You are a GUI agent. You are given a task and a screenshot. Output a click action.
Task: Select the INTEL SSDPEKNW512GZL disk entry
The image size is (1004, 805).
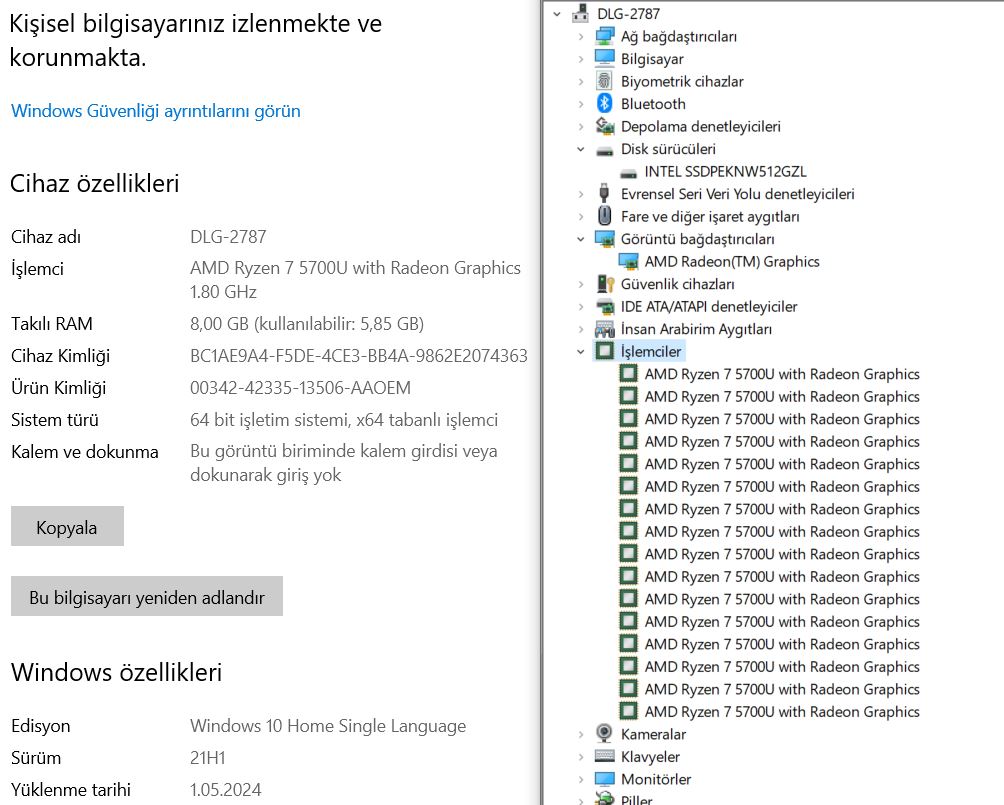[725, 172]
